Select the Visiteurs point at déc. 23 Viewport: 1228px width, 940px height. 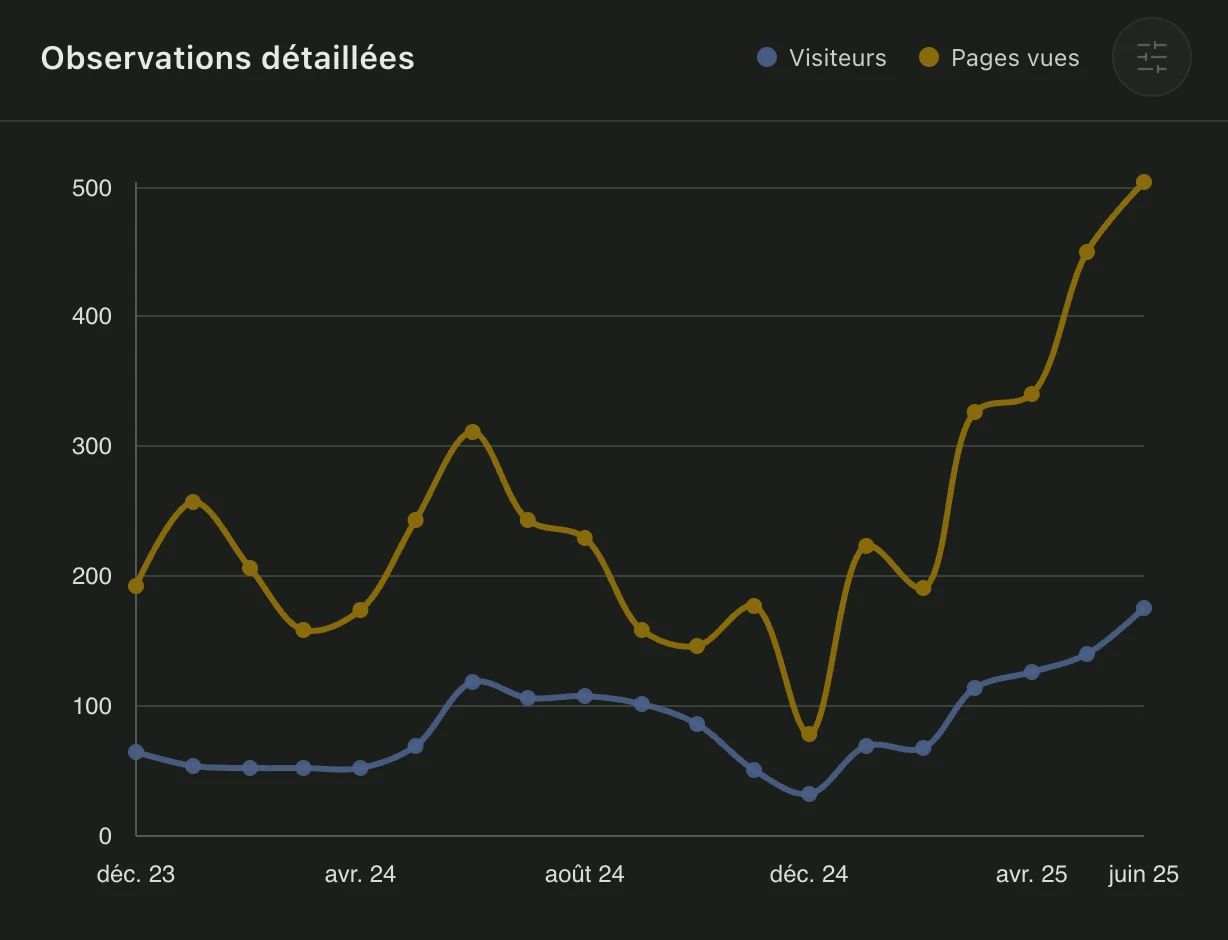click(136, 752)
